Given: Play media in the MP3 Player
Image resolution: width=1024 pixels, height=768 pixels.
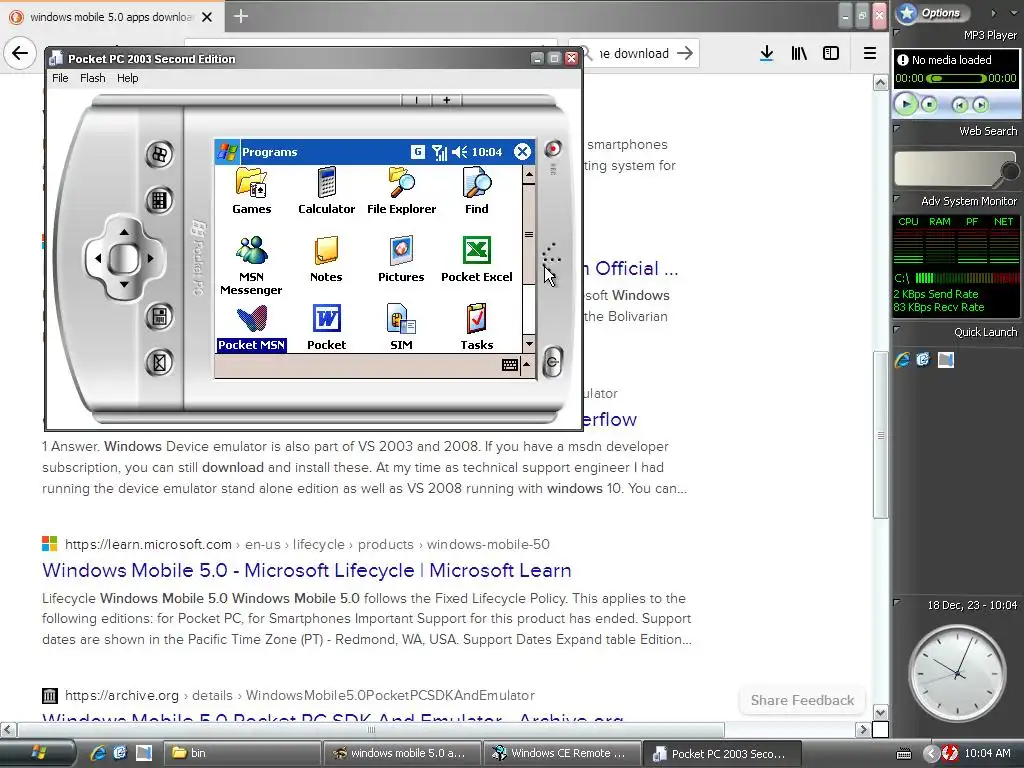Looking at the screenshot, I should point(906,104).
